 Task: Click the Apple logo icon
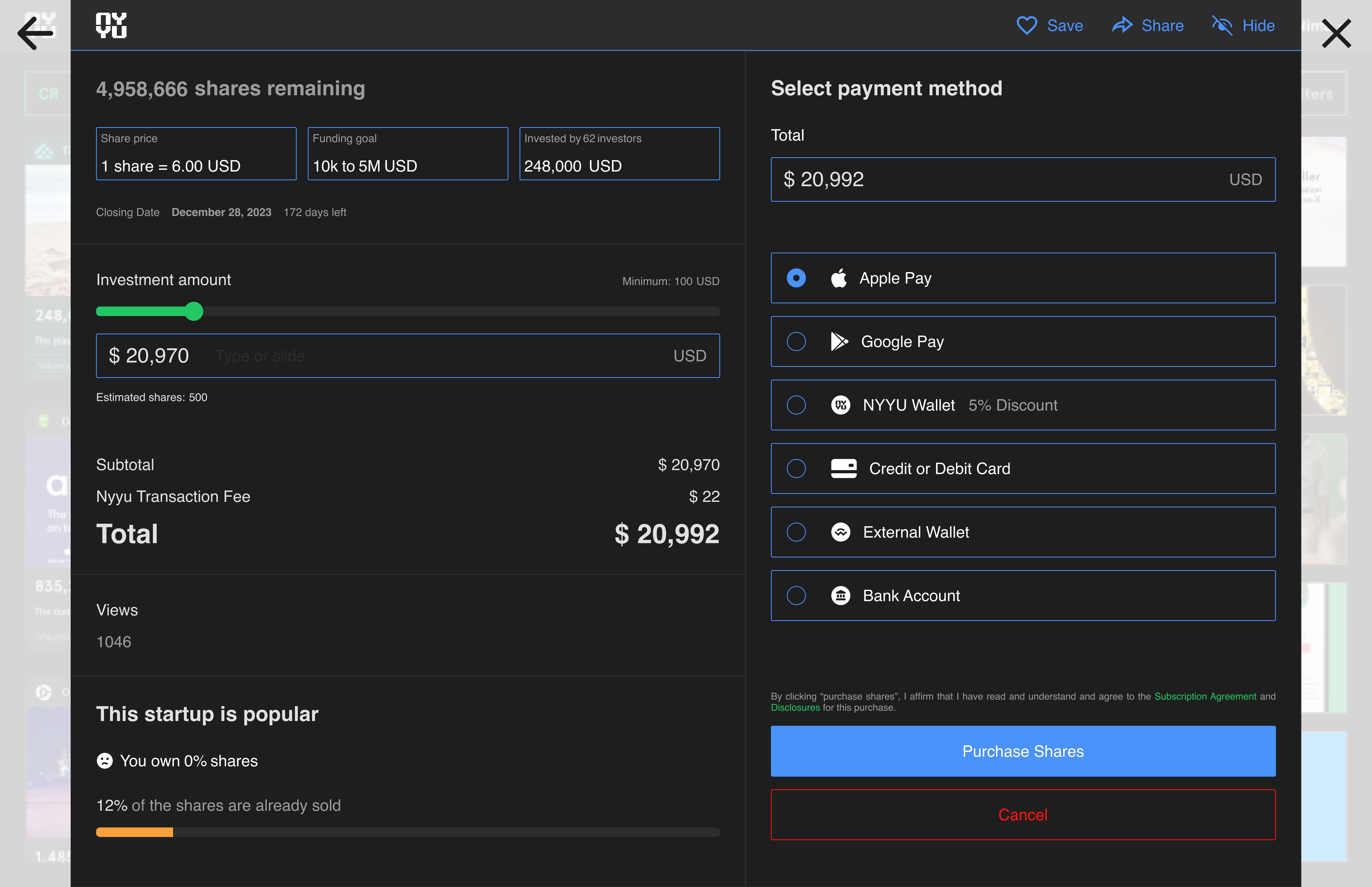tap(839, 278)
